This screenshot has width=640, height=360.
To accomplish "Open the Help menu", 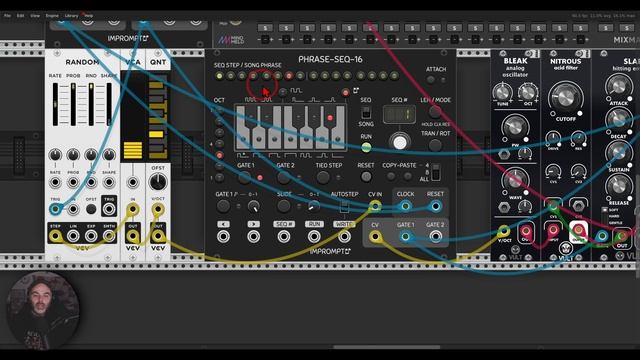I will click(x=88, y=16).
